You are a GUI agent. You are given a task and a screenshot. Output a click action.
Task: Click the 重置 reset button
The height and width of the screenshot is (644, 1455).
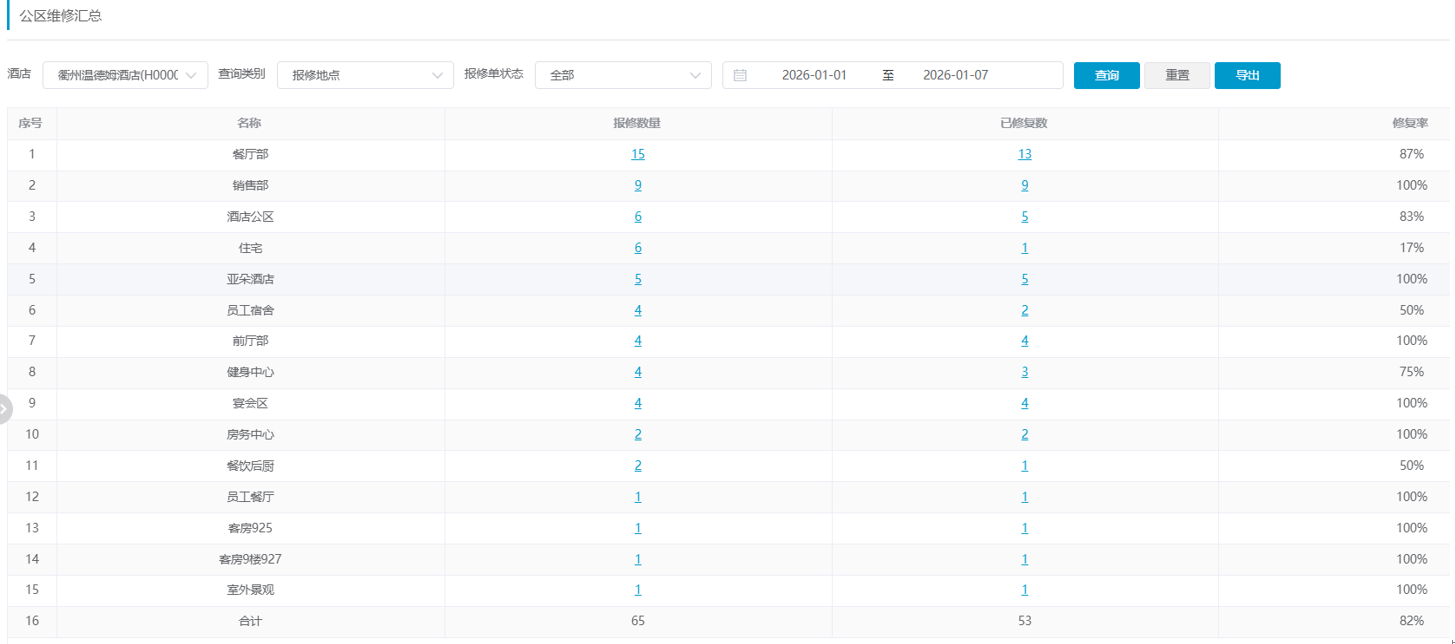[1177, 75]
